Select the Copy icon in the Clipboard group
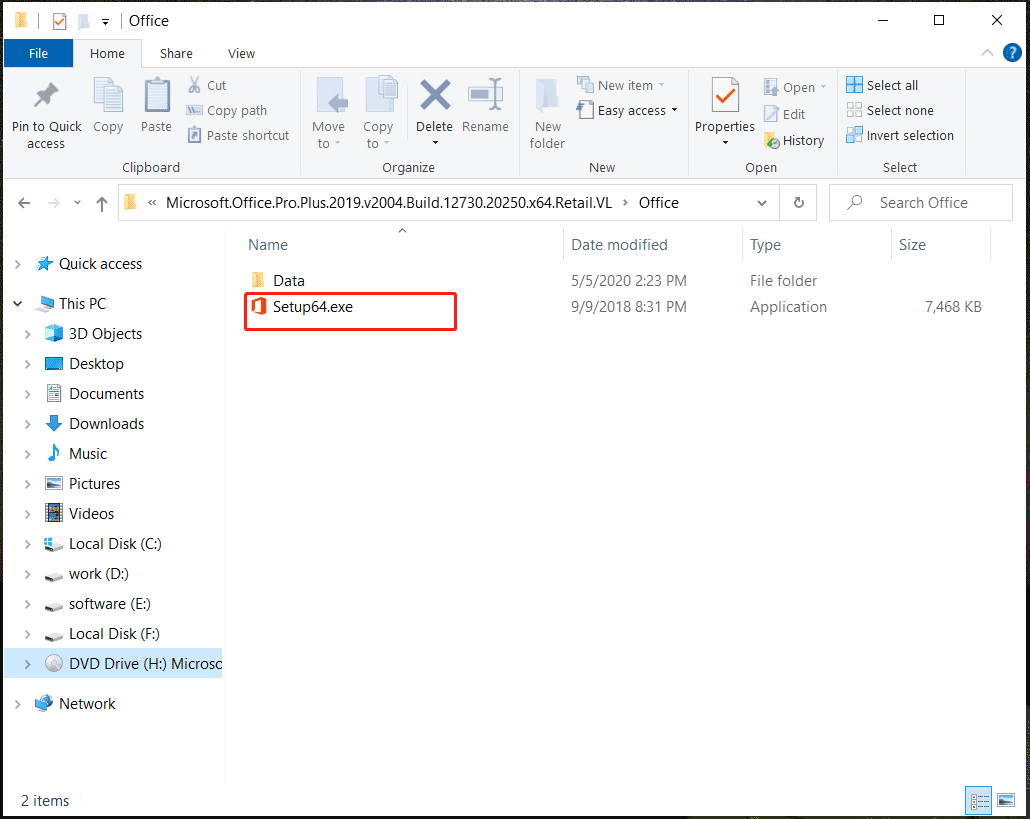Viewport: 1030px width, 819px height. 108,110
